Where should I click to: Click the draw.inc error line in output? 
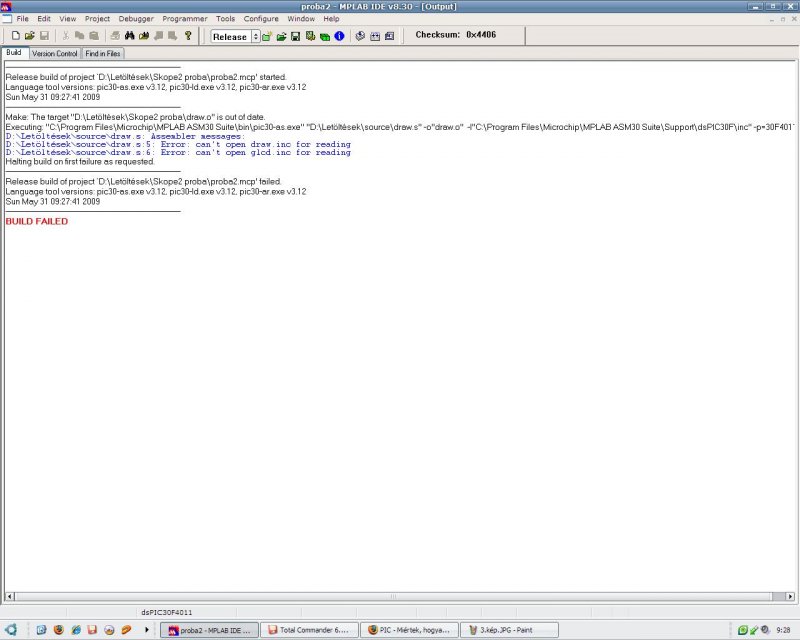pos(178,144)
